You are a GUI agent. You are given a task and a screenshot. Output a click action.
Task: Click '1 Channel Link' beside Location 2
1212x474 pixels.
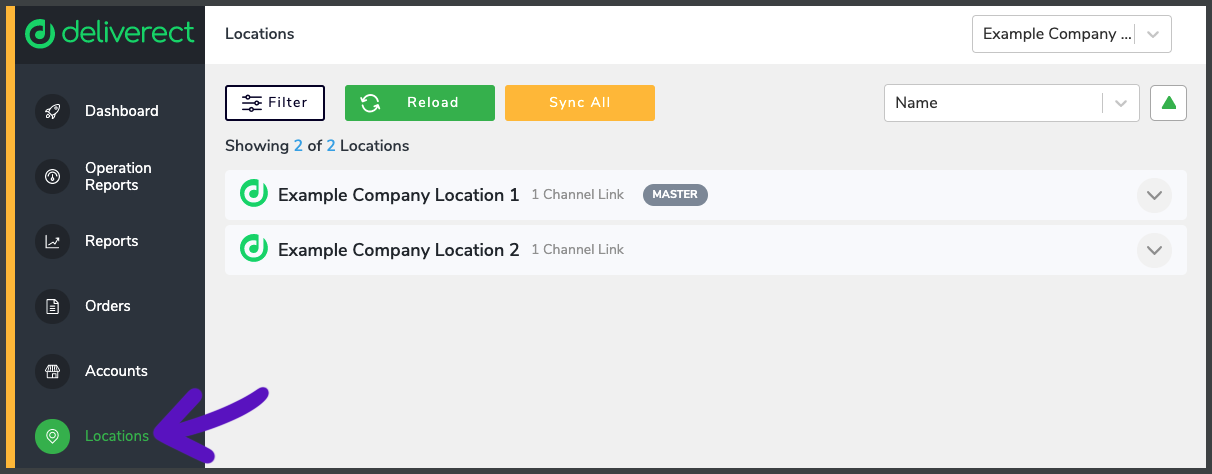[577, 250]
